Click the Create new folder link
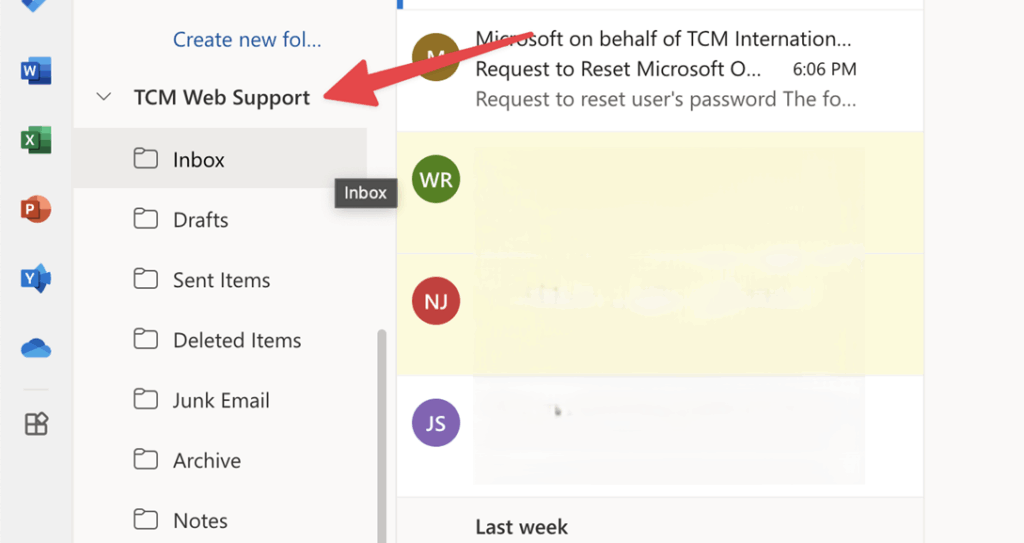Image resolution: width=1024 pixels, height=543 pixels. (247, 40)
